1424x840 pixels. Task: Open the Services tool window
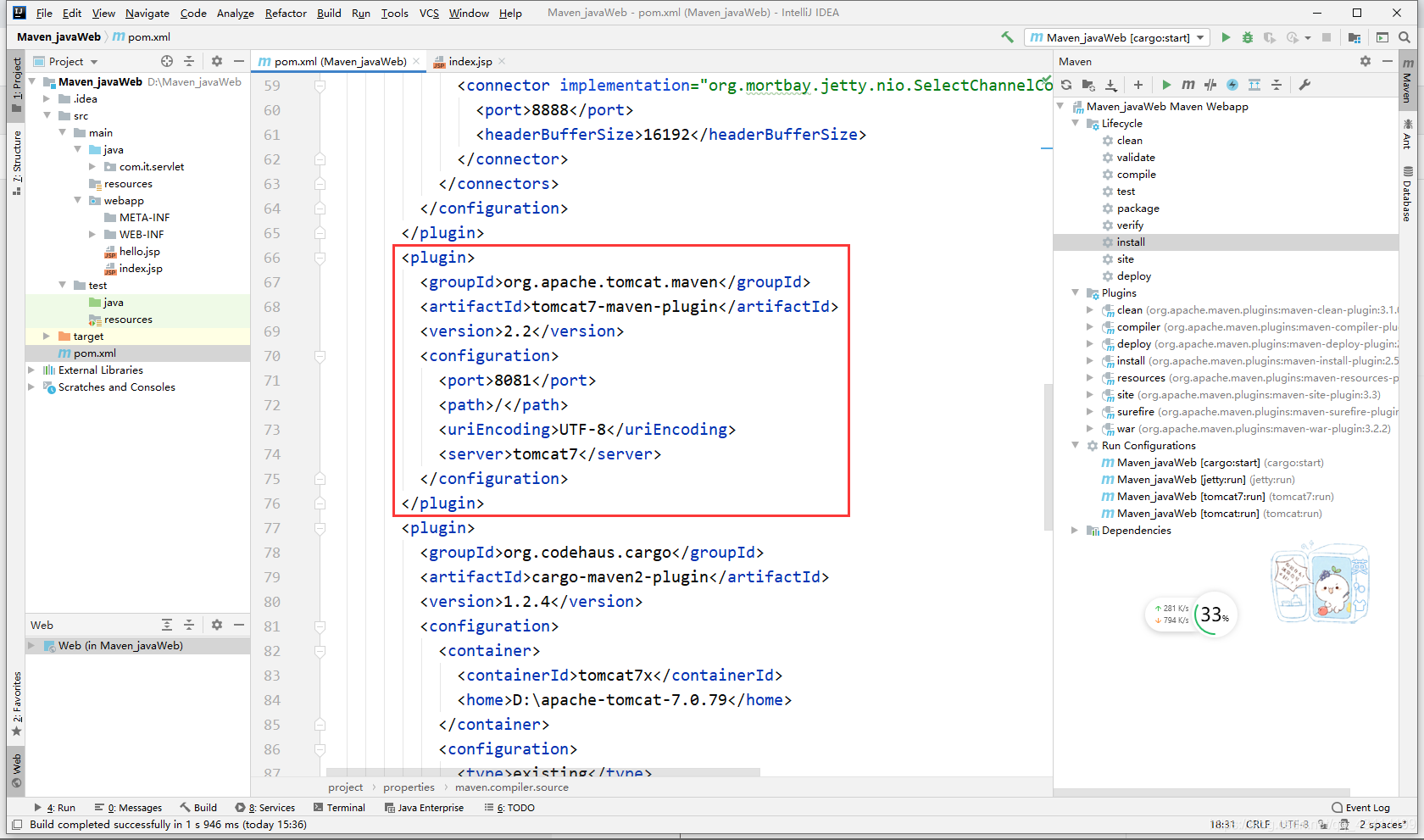pyautogui.click(x=265, y=808)
